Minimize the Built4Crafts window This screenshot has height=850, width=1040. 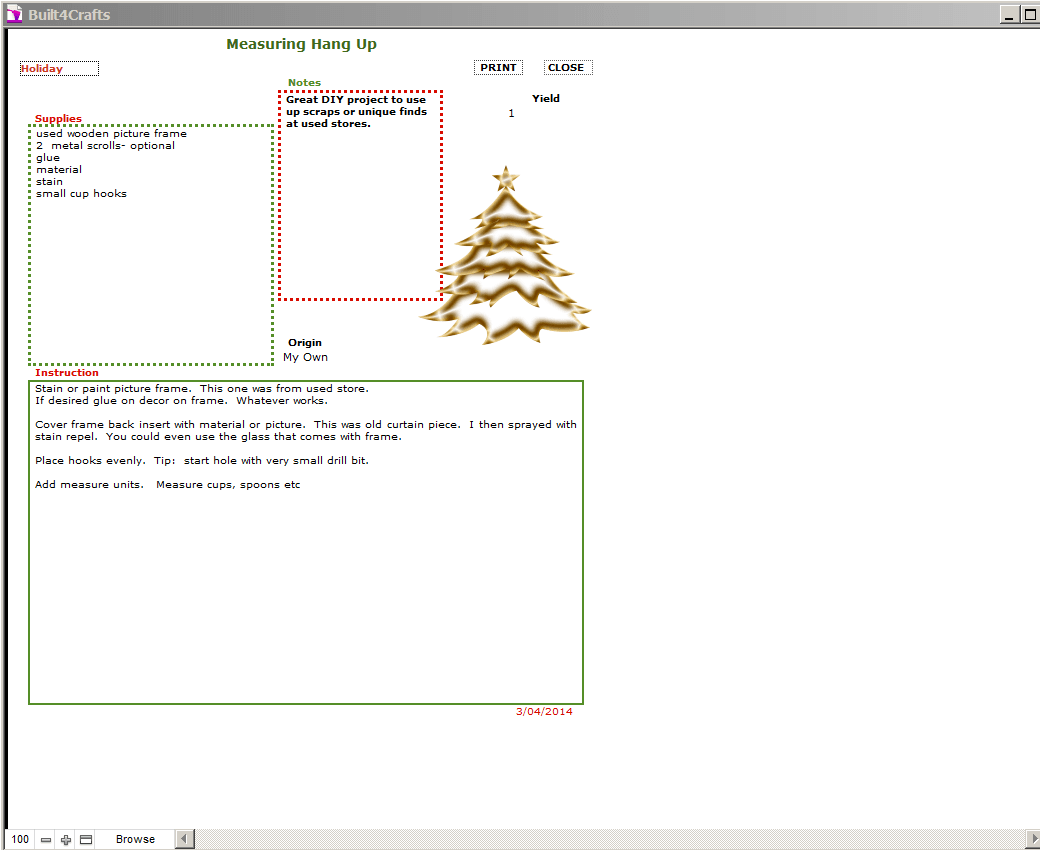(1009, 14)
